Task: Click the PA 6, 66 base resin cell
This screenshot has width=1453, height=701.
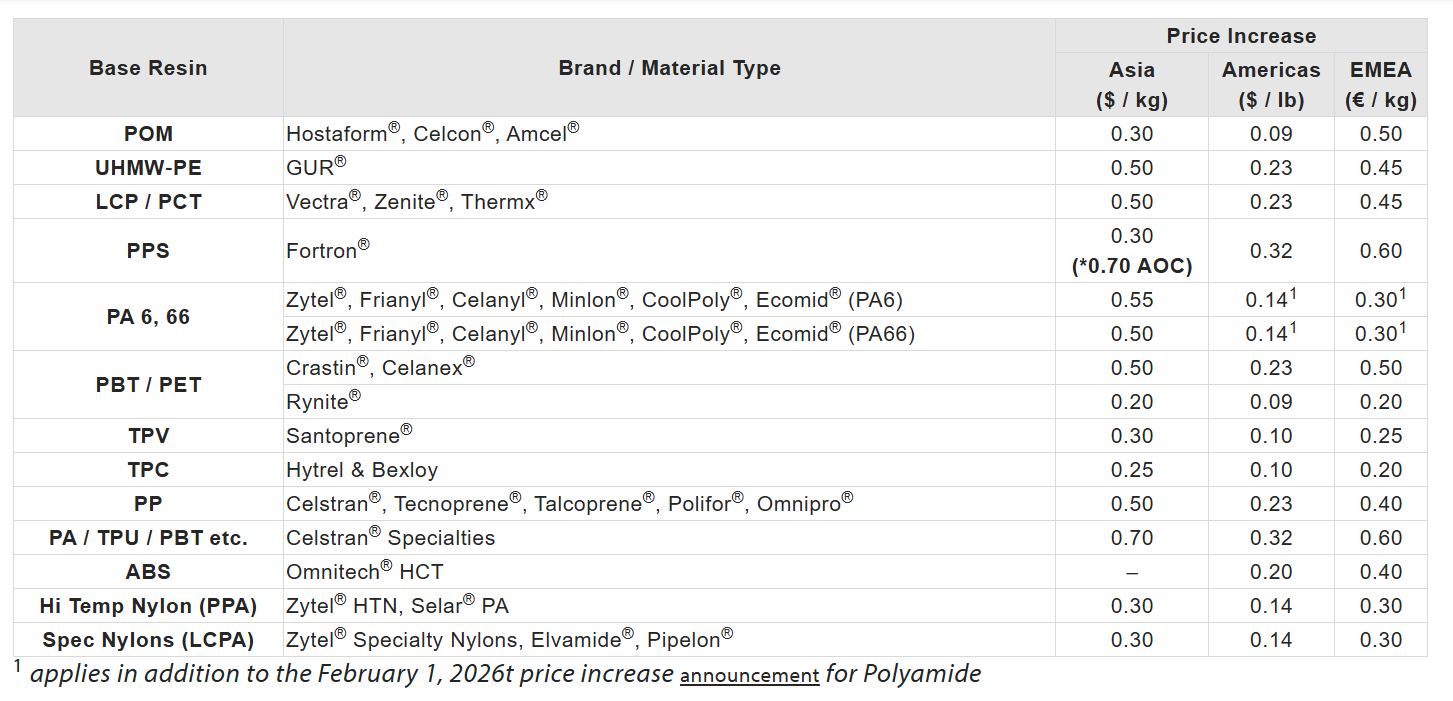Action: (148, 317)
